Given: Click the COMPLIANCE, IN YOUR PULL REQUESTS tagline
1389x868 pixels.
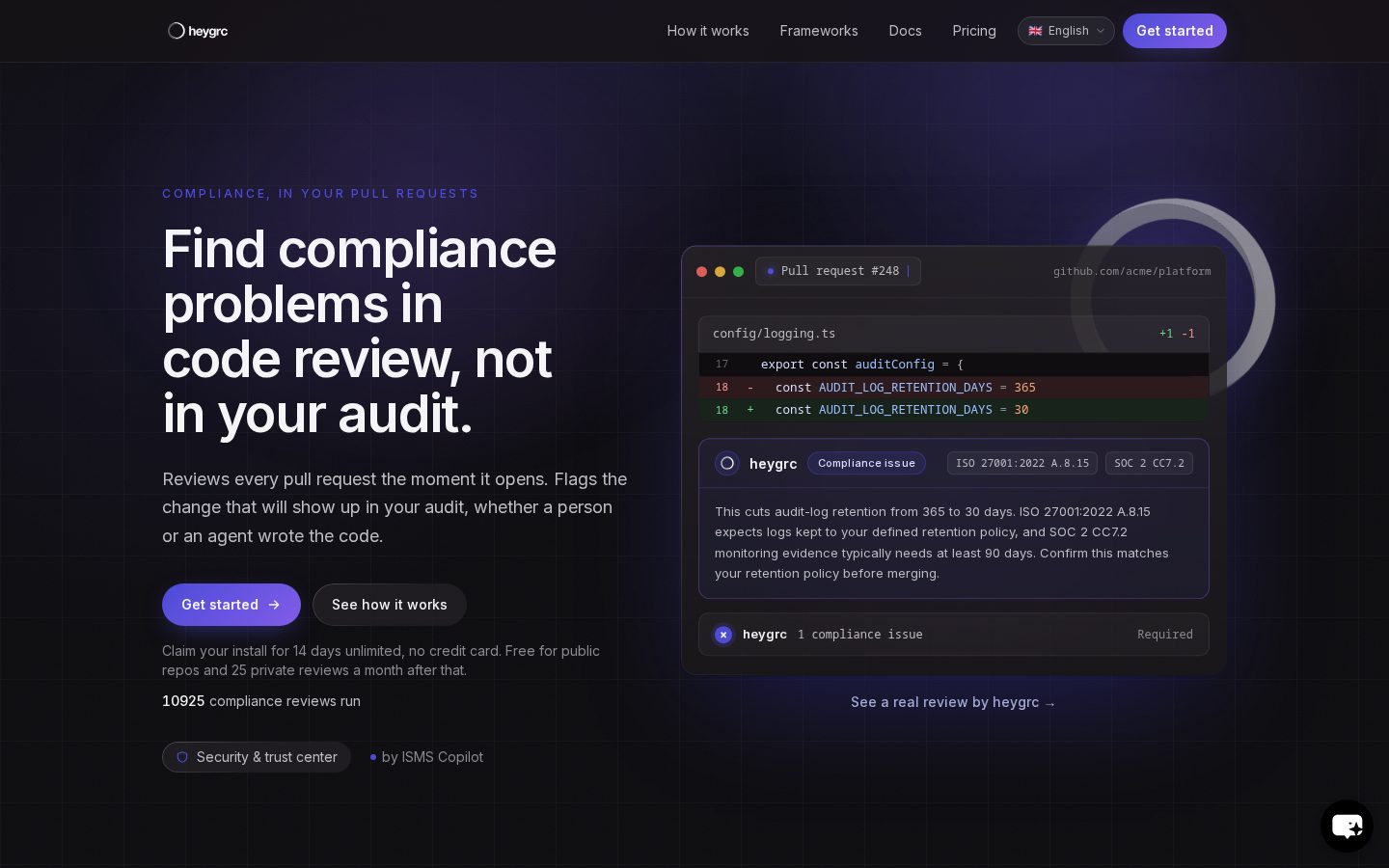Looking at the screenshot, I should coord(320,194).
